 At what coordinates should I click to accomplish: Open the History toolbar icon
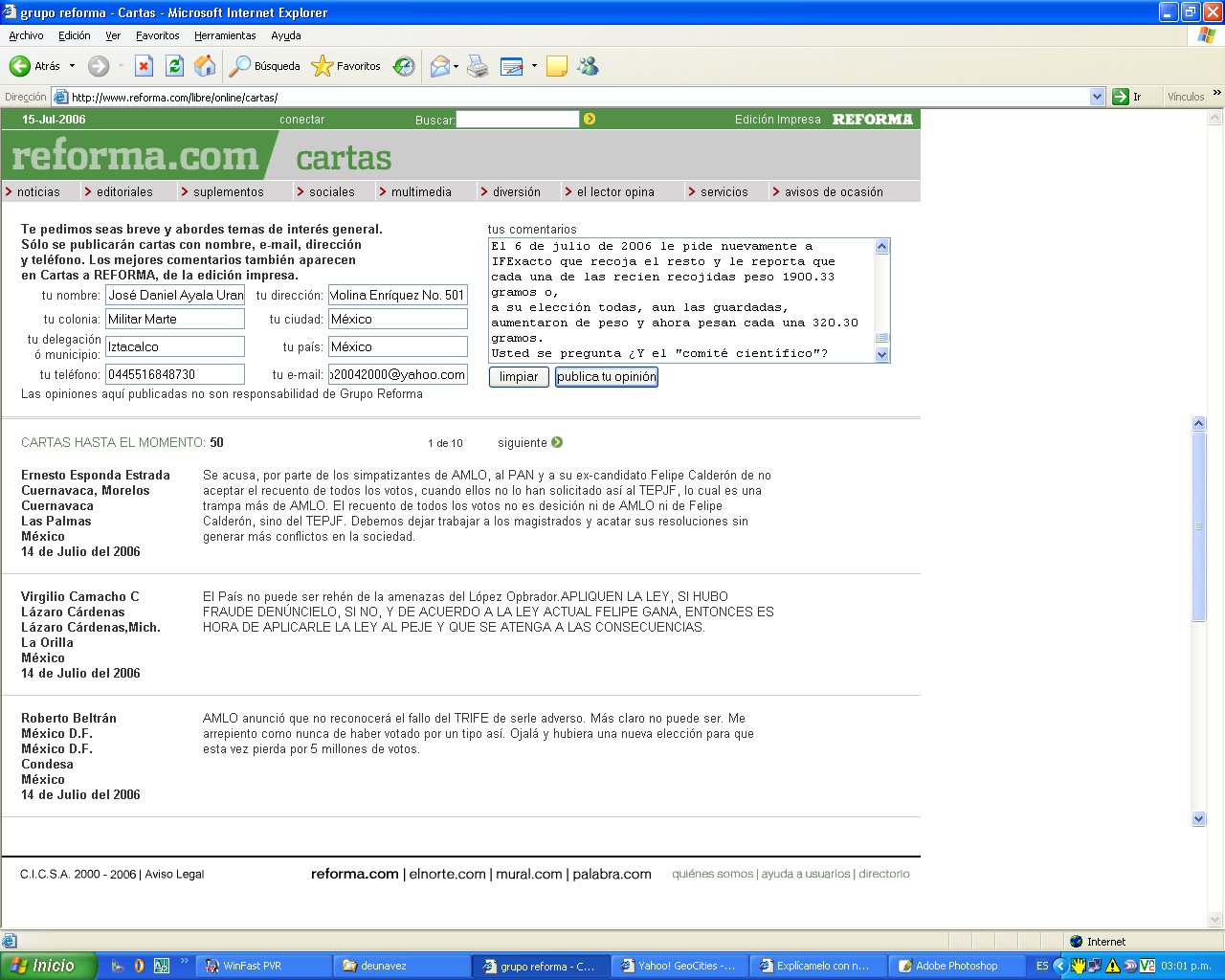coord(405,66)
